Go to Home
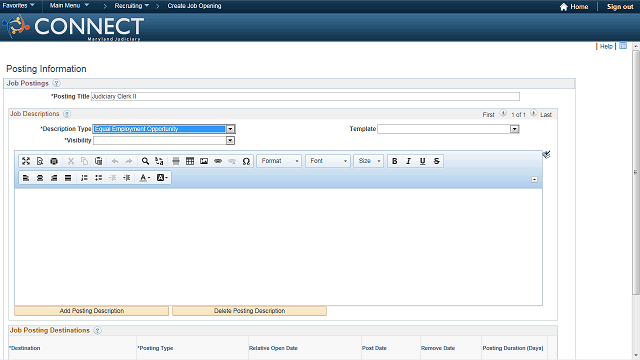Image resolution: width=640 pixels, height=360 pixels. pyautogui.click(x=574, y=7)
